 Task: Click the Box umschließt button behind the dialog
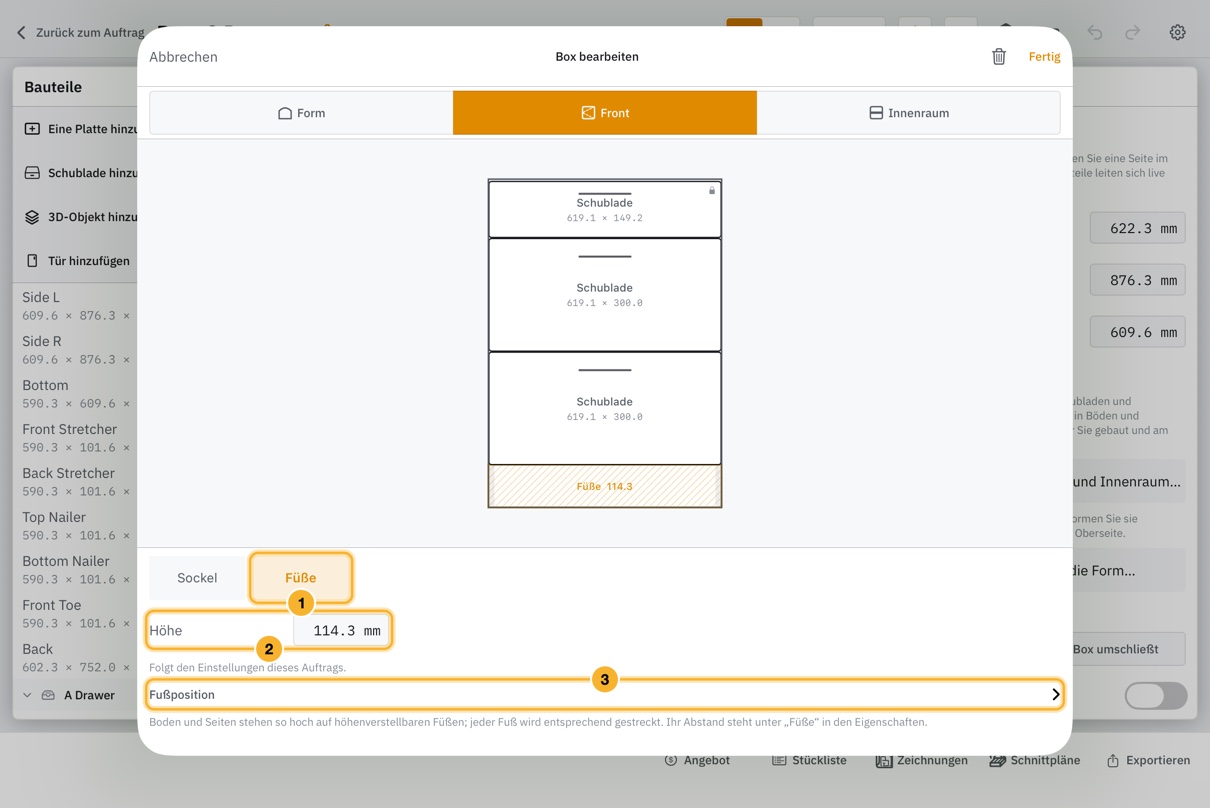[1127, 649]
